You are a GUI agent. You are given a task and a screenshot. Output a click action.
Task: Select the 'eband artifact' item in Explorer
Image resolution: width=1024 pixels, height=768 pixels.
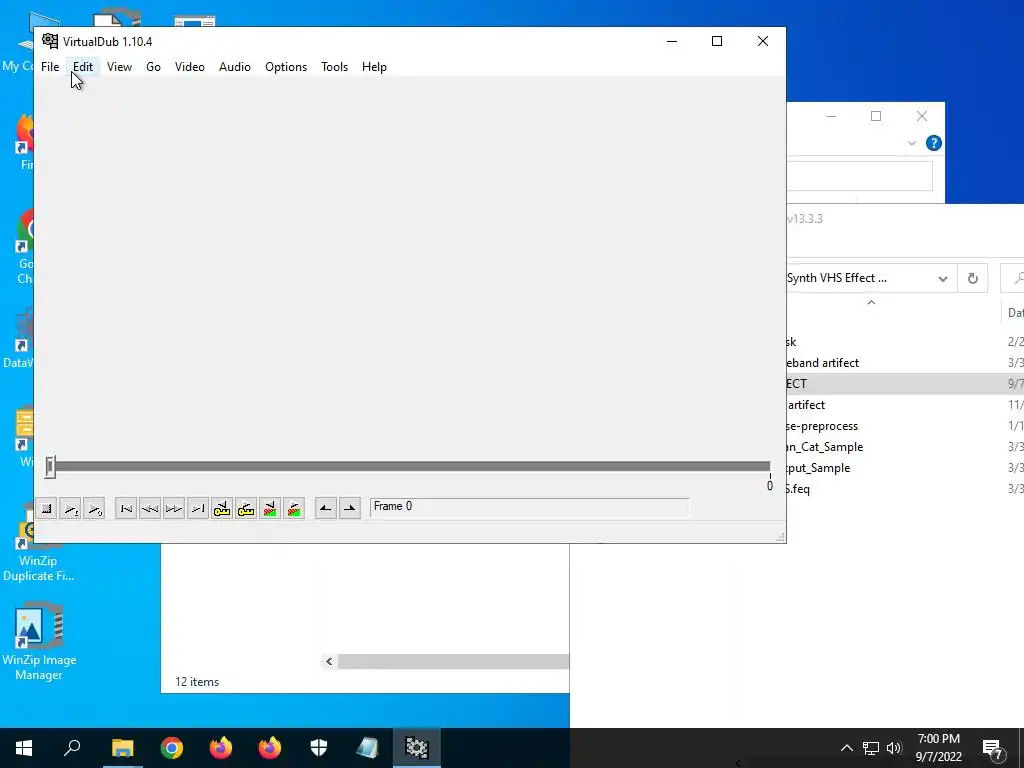822,362
